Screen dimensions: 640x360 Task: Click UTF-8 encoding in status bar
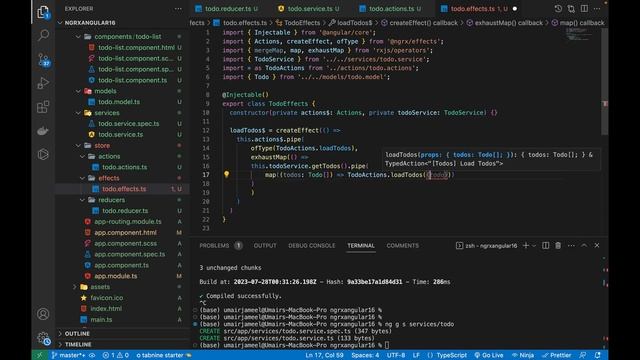click(396, 355)
